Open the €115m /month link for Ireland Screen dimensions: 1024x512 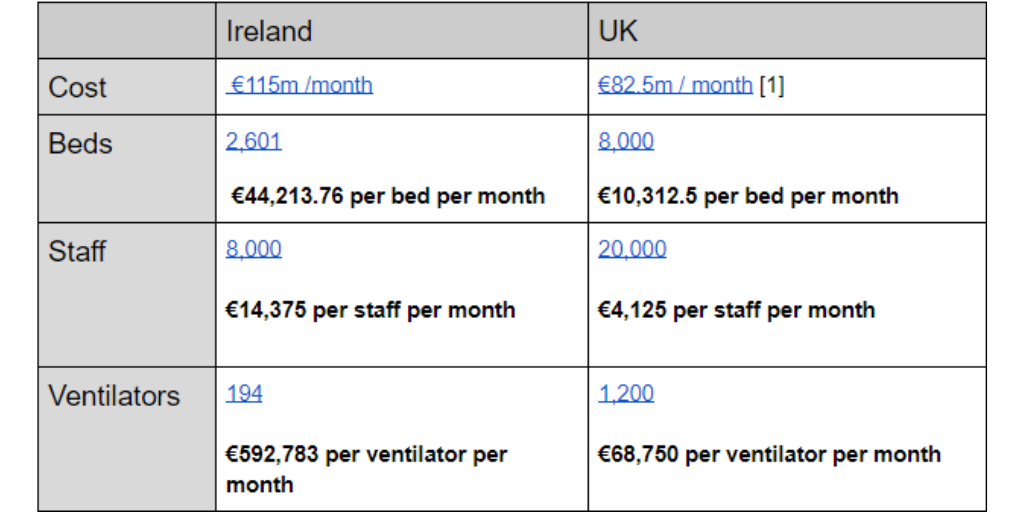pyautogui.click(x=301, y=86)
